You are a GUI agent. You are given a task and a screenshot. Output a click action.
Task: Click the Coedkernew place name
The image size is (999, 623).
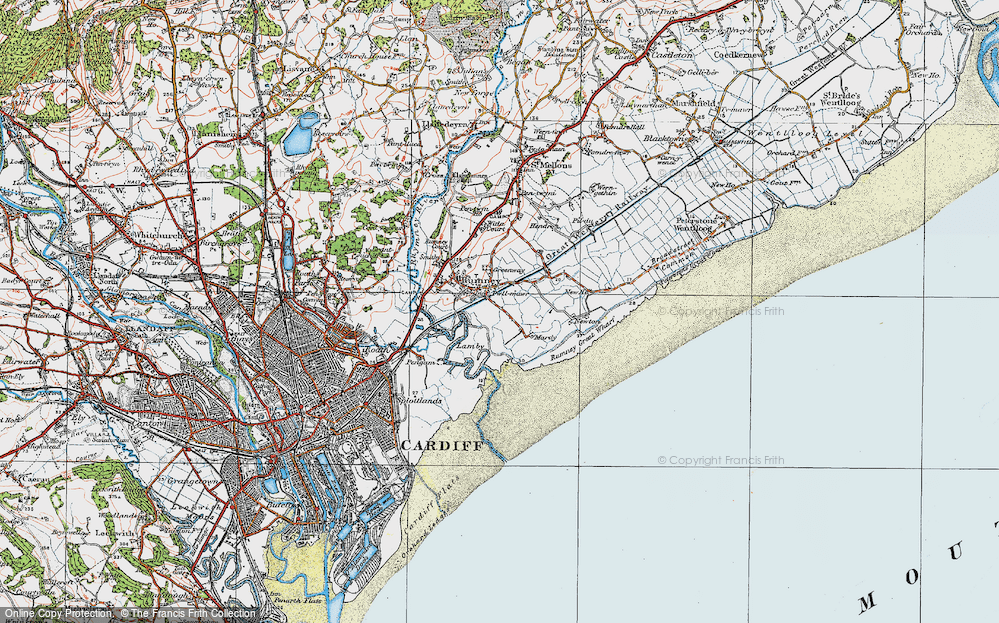[739, 55]
